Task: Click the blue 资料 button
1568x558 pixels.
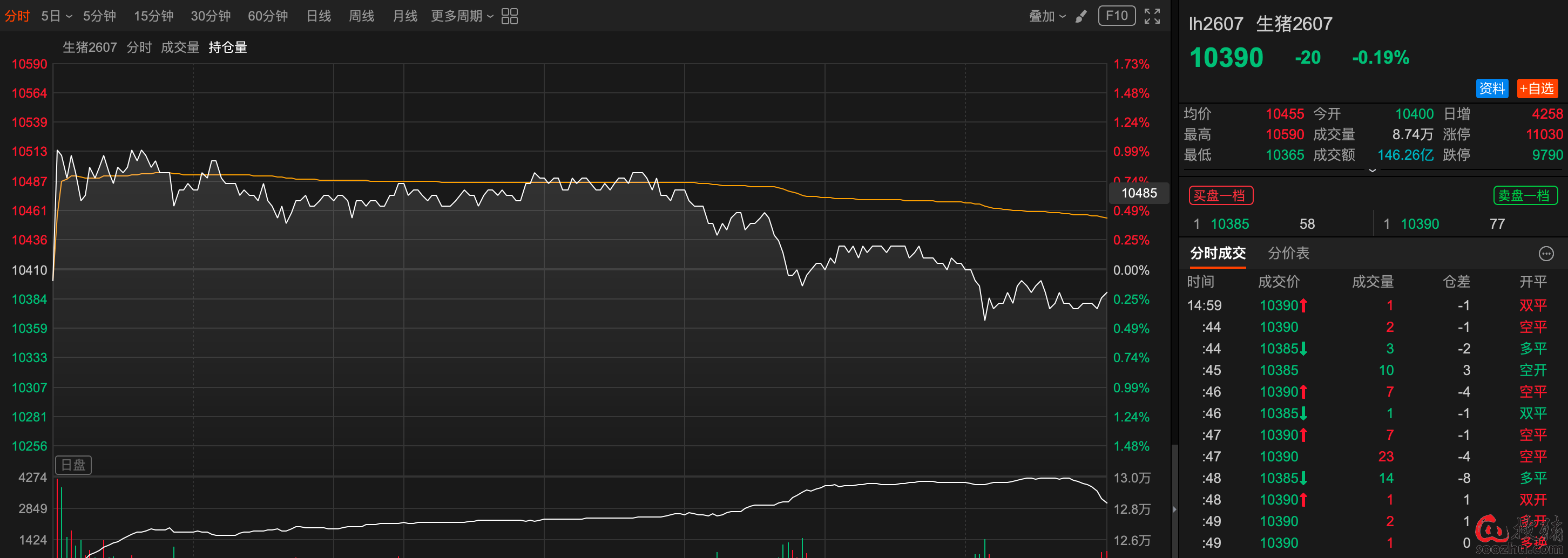Action: tap(1492, 89)
